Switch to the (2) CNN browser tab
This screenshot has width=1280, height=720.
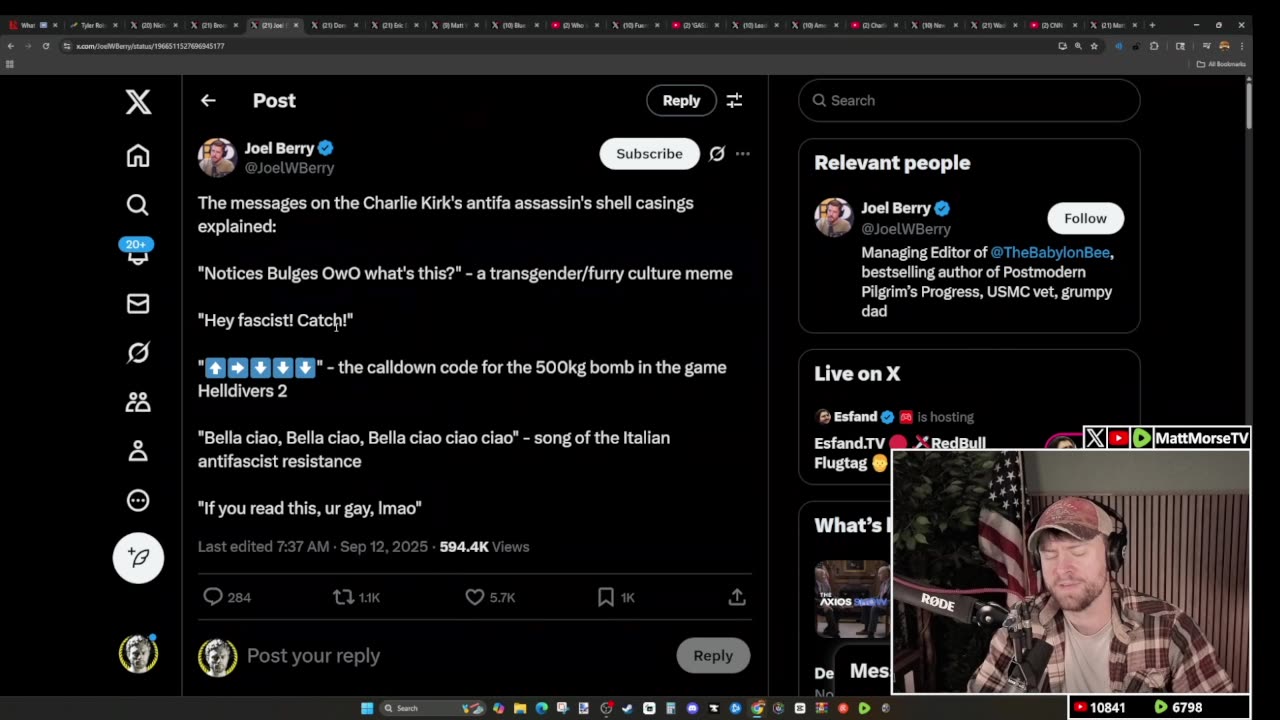[1051, 25]
